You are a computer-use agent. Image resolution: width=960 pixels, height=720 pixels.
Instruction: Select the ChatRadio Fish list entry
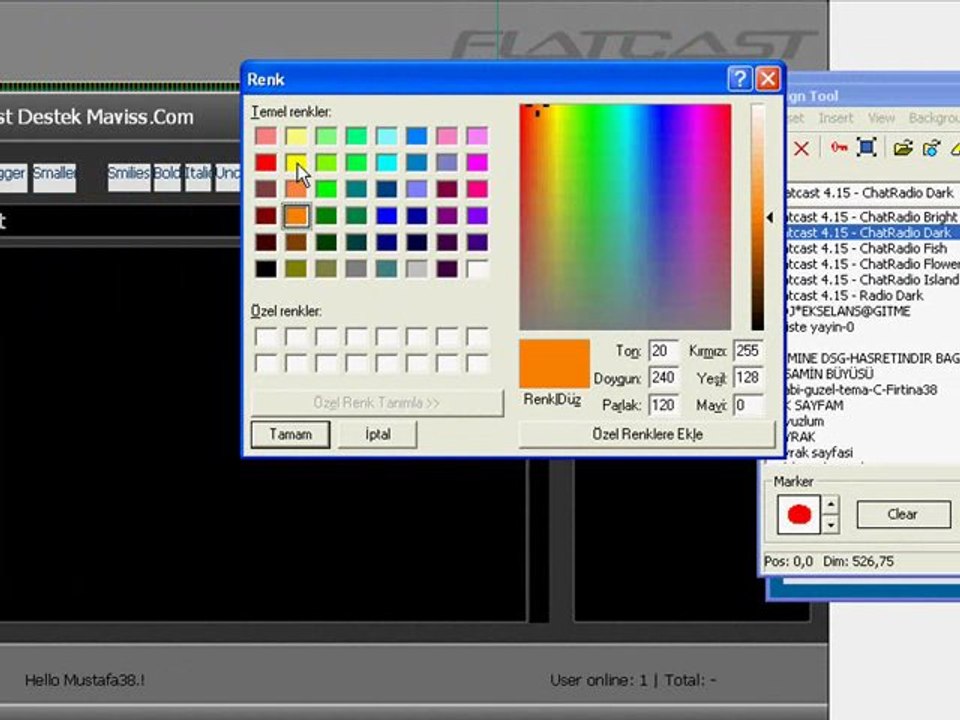coord(872,249)
